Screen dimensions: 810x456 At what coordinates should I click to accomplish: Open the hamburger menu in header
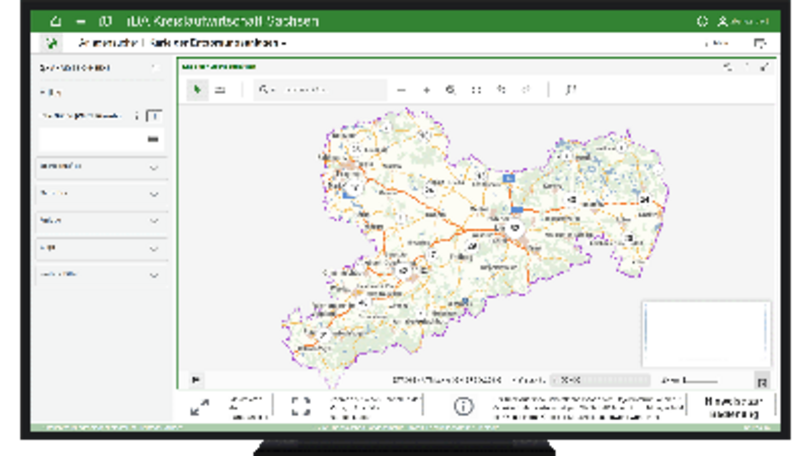[80, 20]
